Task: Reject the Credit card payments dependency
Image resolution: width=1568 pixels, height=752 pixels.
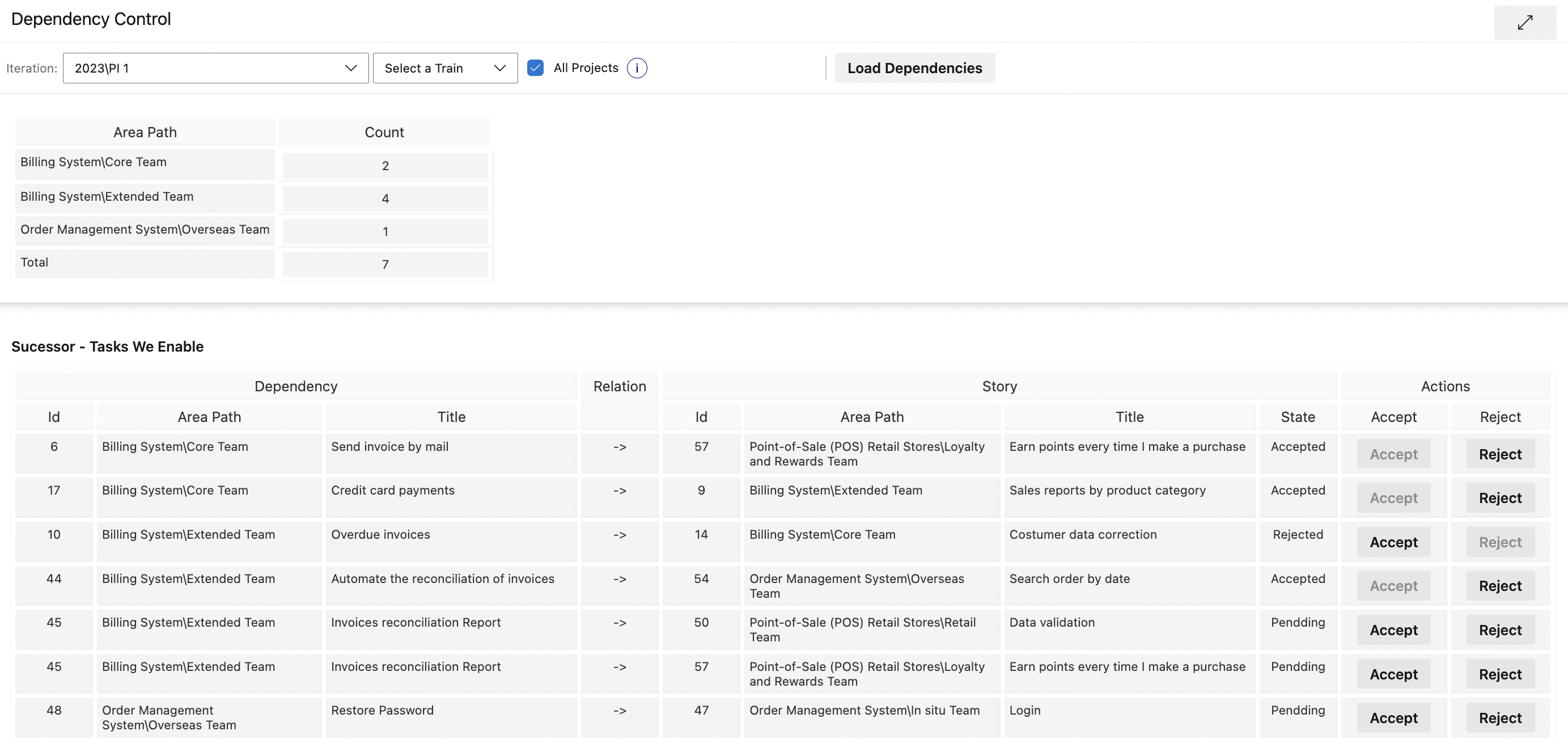Action: (1499, 497)
